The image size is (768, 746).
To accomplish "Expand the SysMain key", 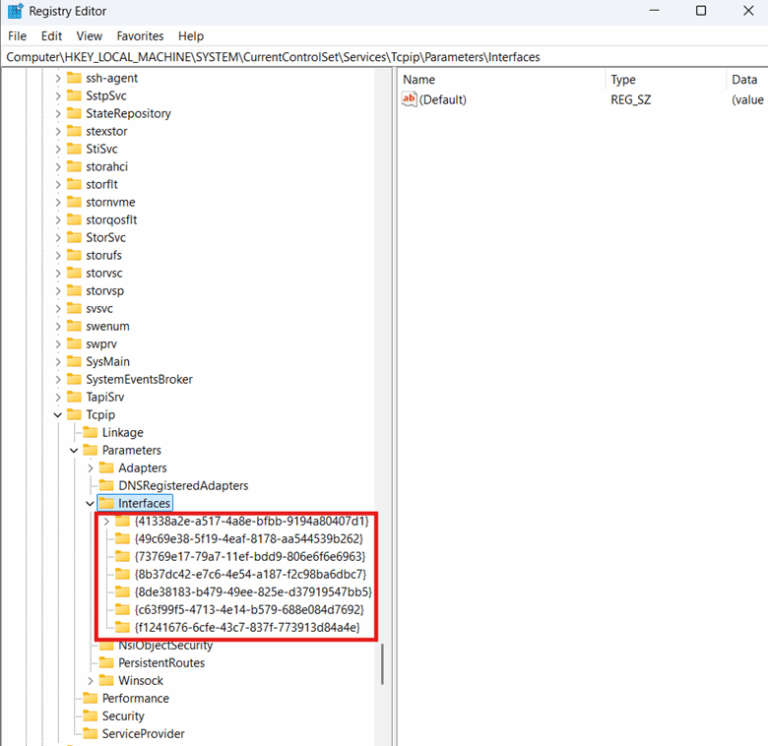I will tap(58, 361).
